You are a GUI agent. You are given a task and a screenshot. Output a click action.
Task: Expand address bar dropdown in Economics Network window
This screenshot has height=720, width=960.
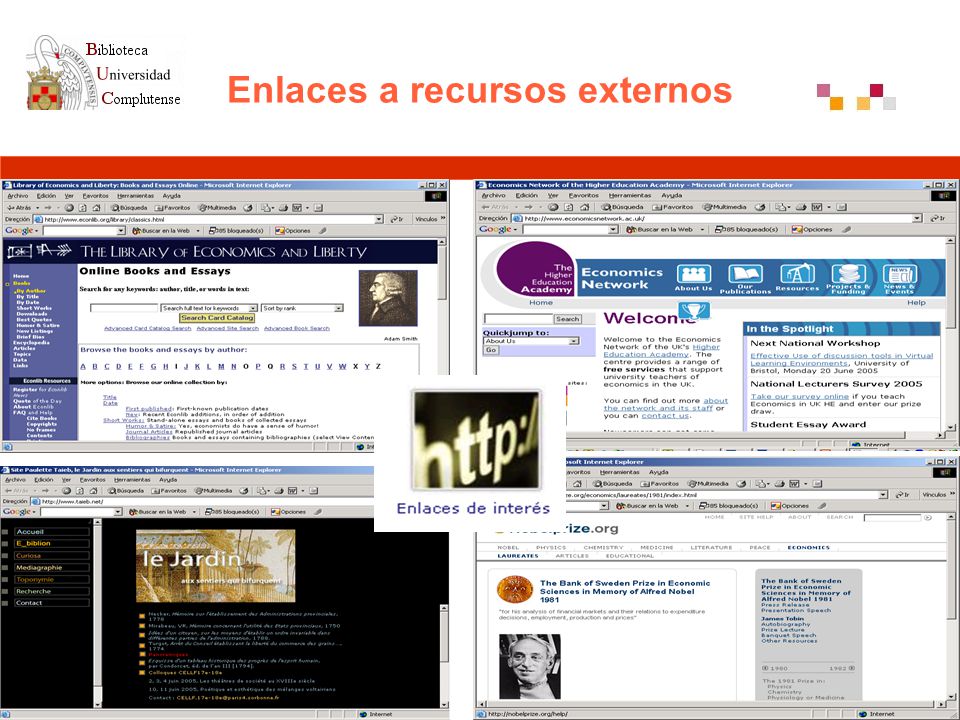(917, 218)
